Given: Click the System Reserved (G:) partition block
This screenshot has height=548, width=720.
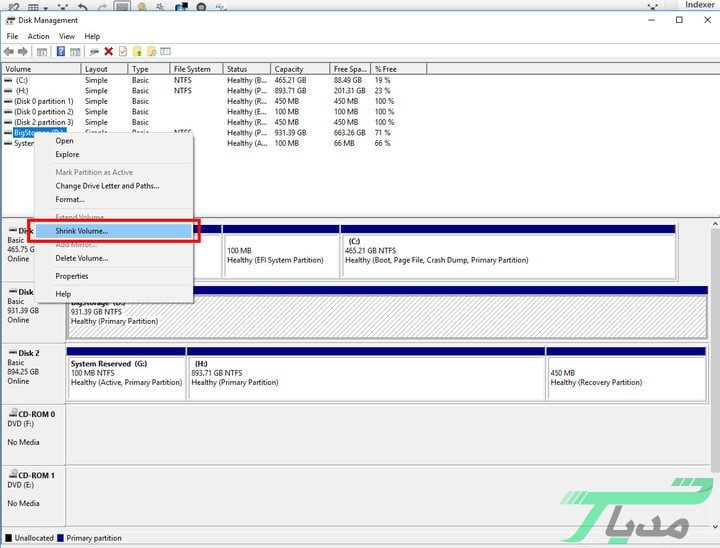Looking at the screenshot, I should [126, 375].
